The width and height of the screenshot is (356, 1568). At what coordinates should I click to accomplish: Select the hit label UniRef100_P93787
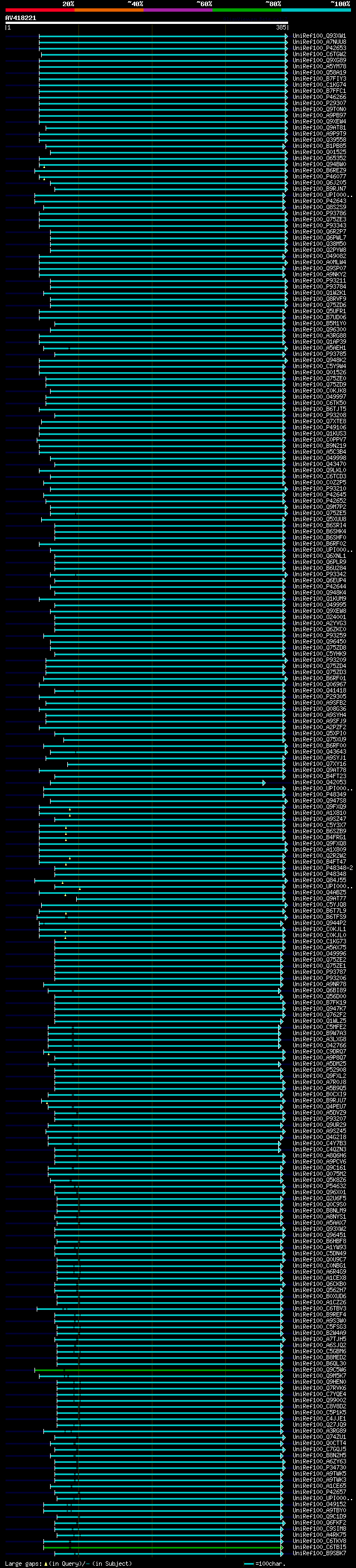[x=319, y=972]
